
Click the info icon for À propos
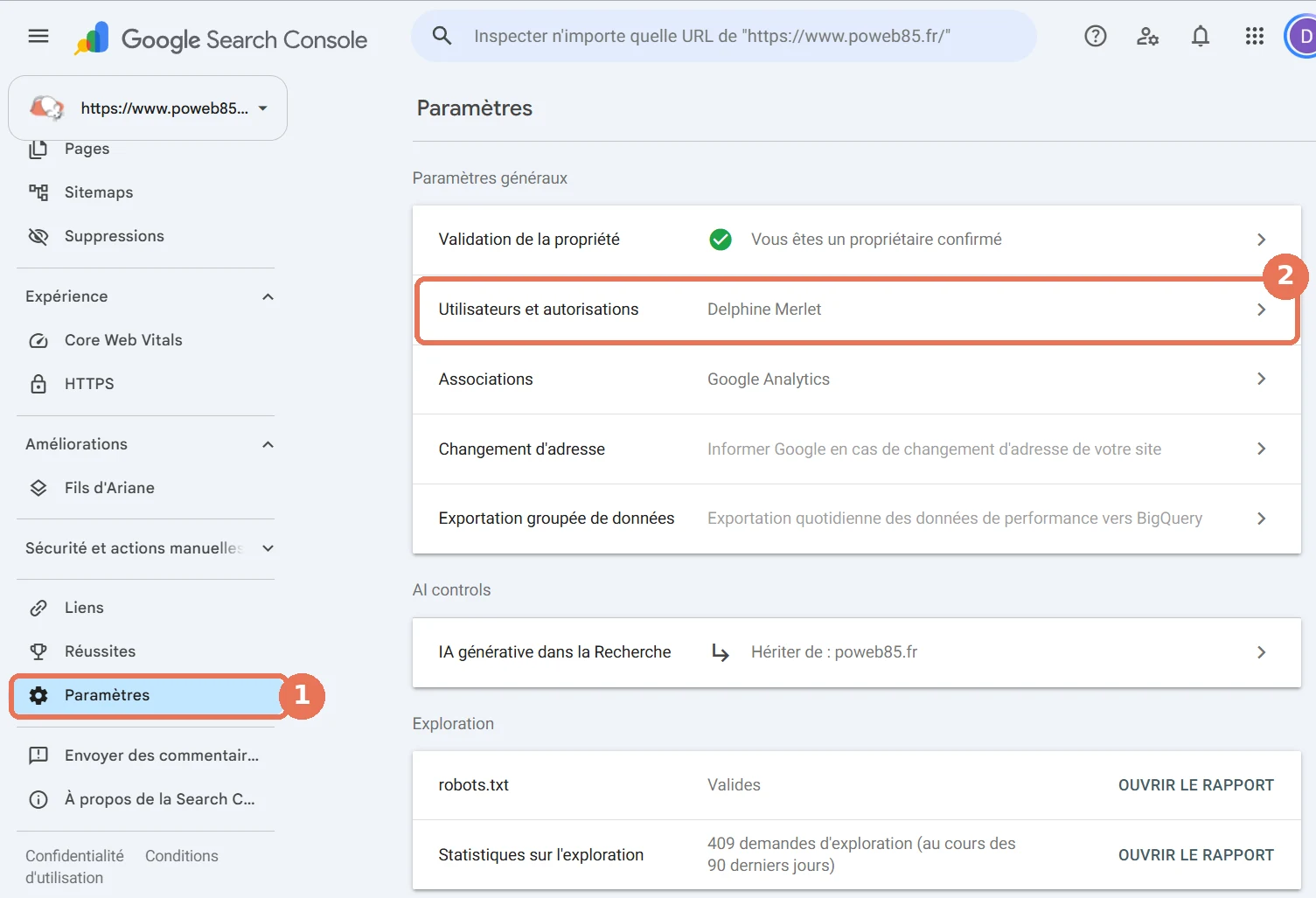38,799
